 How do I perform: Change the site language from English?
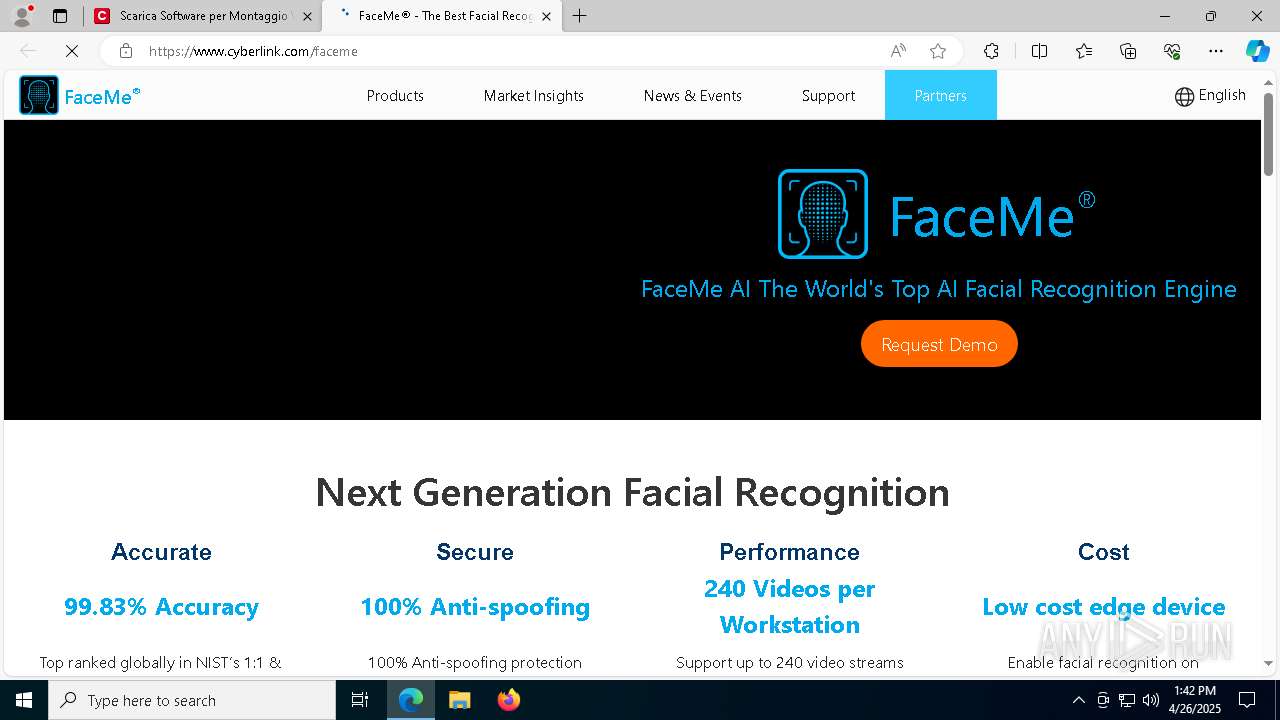click(1210, 96)
